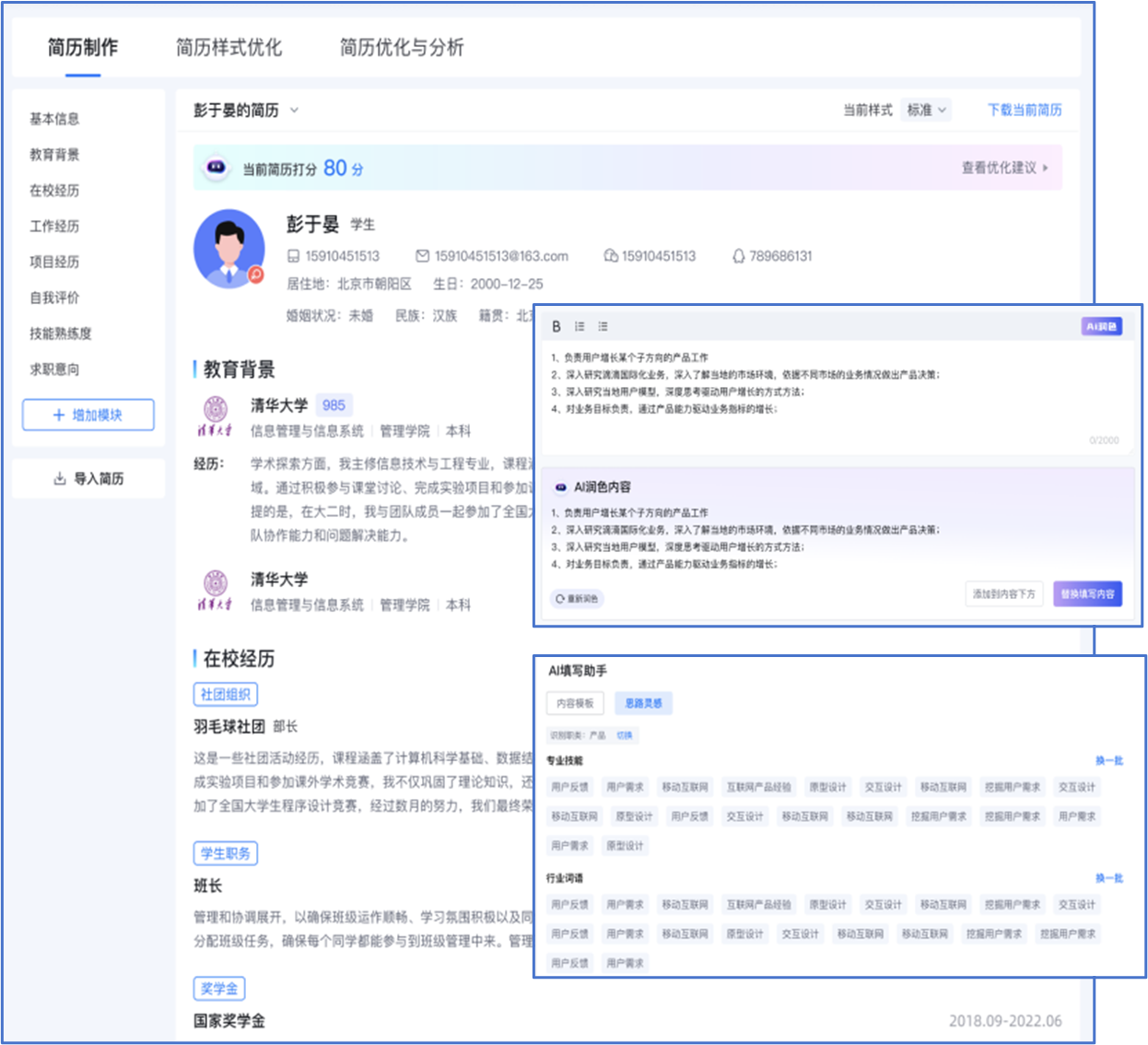The image size is (1148, 1045).
Task: Click the Tsinghua logo next to the 985 tag
Action: coord(215,417)
